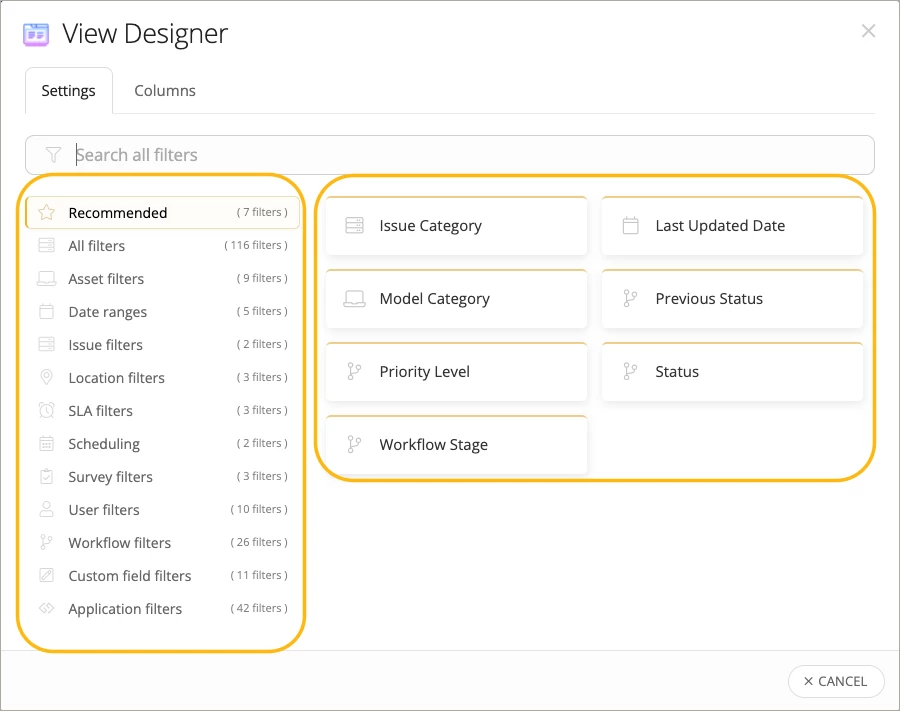Viewport: 900px width, 711px height.
Task: Show the Workflow filters category
Action: click(x=120, y=543)
